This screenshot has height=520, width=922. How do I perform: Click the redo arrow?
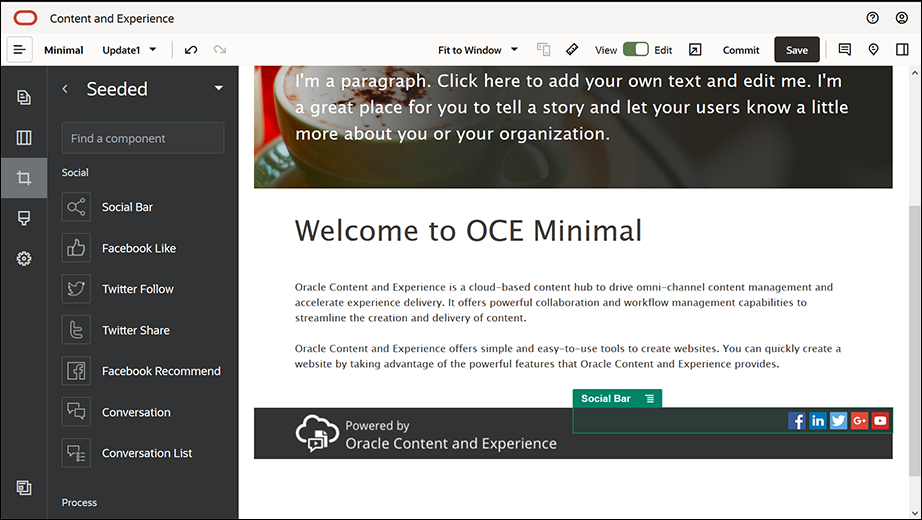[220, 50]
